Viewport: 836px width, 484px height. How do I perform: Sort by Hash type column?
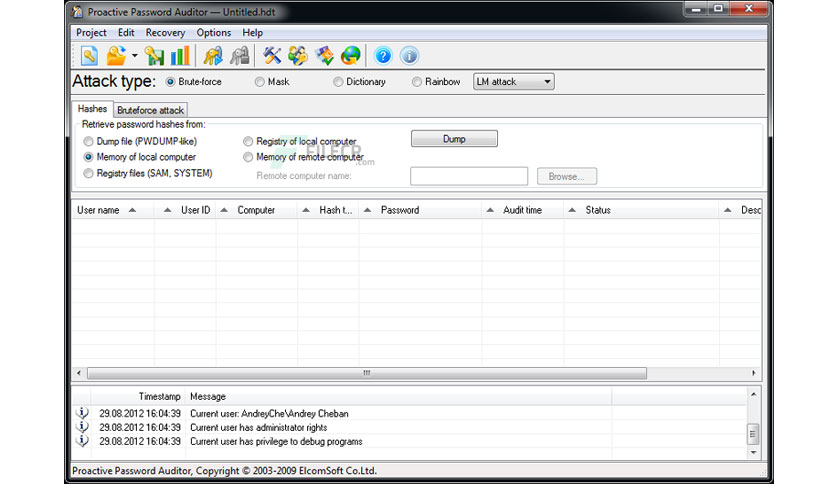pyautogui.click(x=328, y=210)
